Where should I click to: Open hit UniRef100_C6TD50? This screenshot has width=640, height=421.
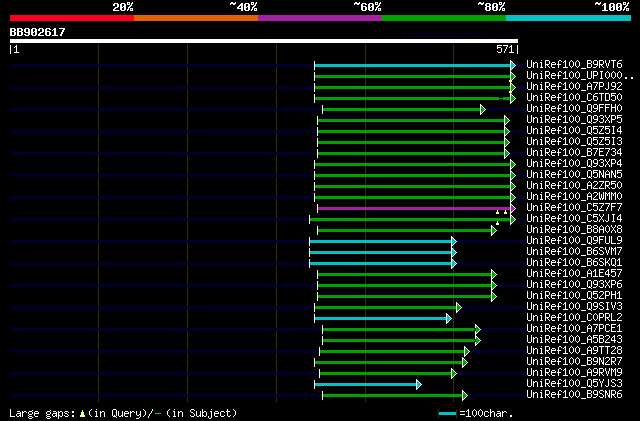pos(574,98)
